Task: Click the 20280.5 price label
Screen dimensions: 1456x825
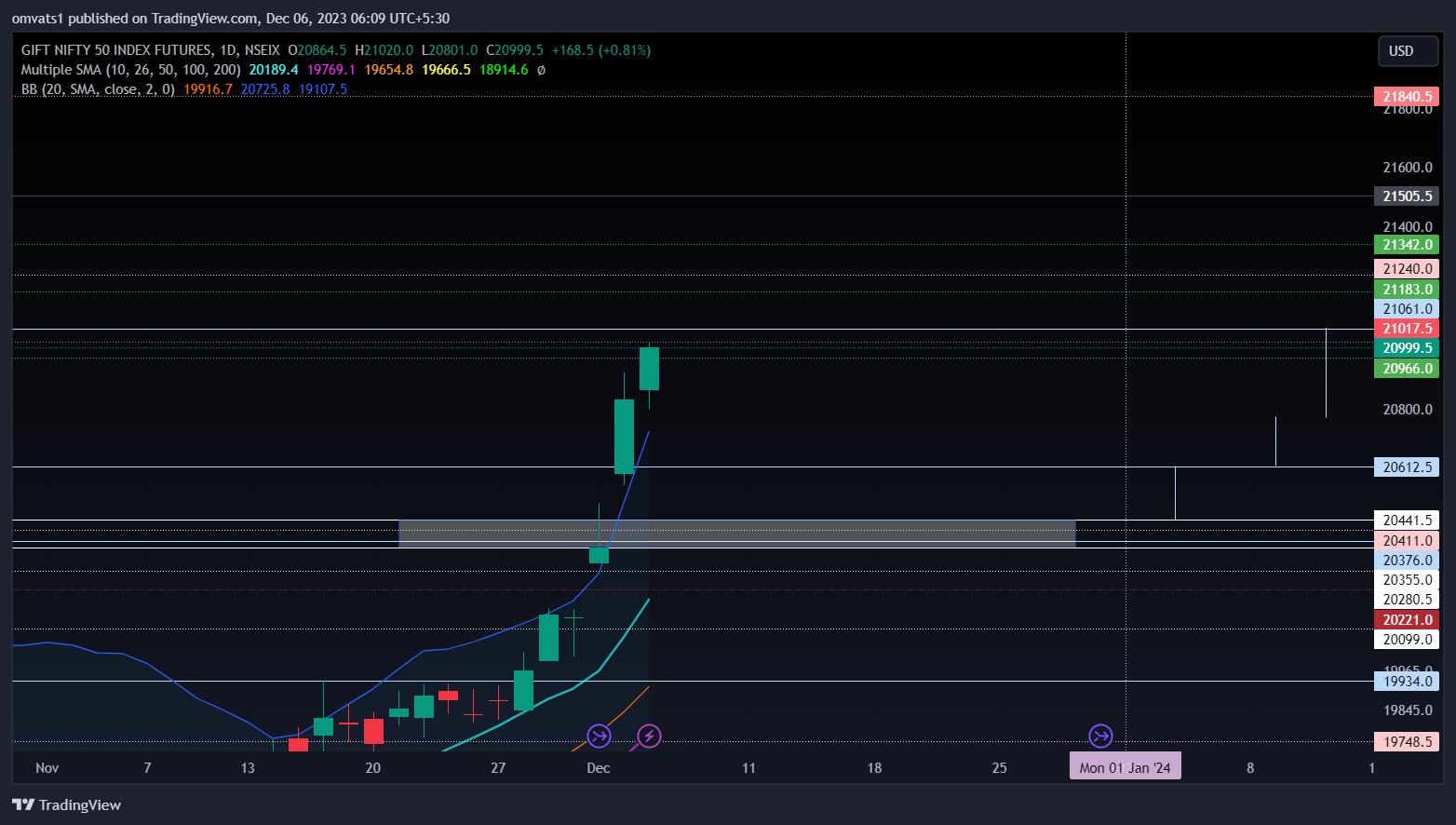Action: coord(1407,600)
